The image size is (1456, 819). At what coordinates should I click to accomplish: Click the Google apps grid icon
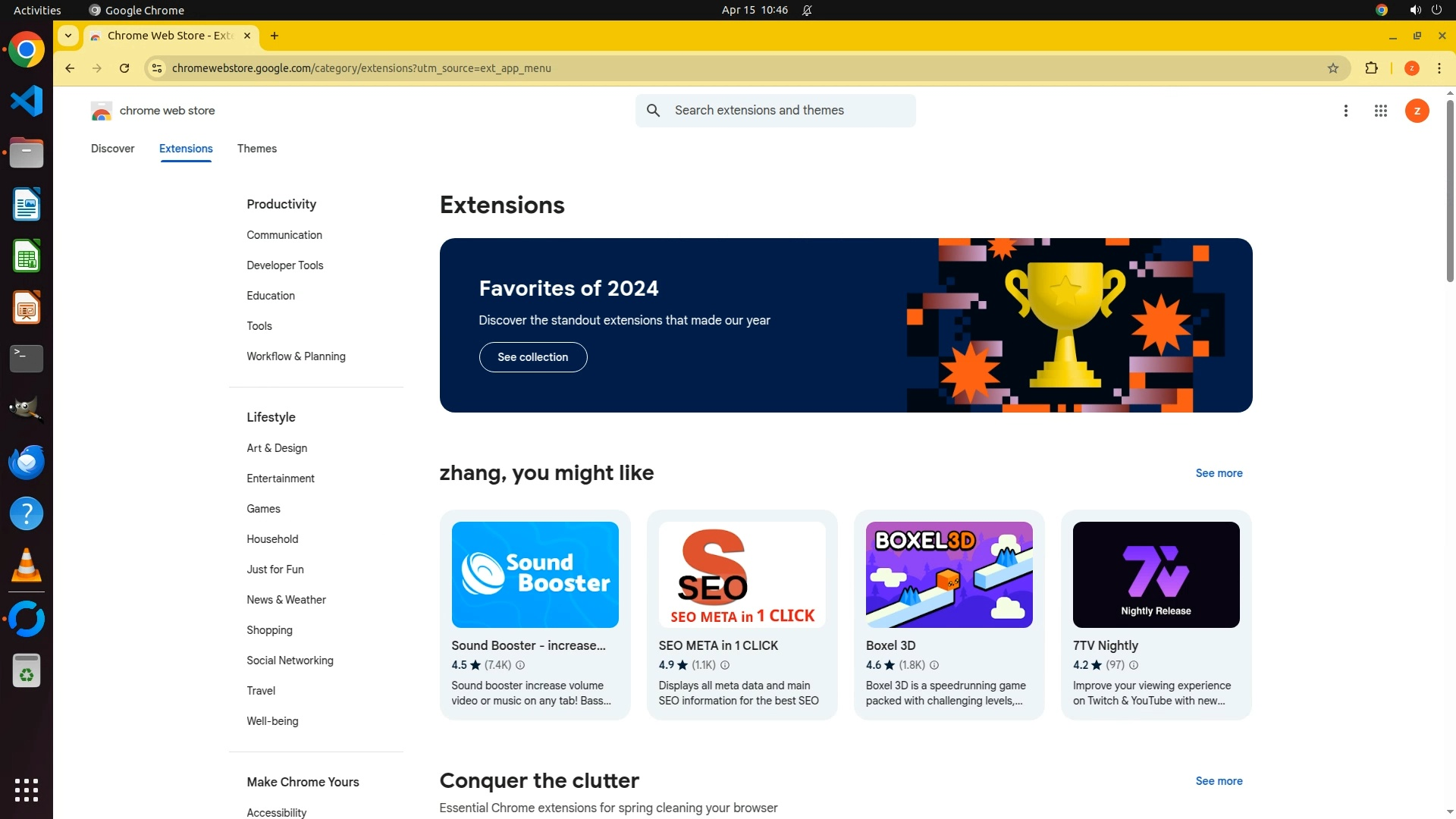coord(1380,111)
